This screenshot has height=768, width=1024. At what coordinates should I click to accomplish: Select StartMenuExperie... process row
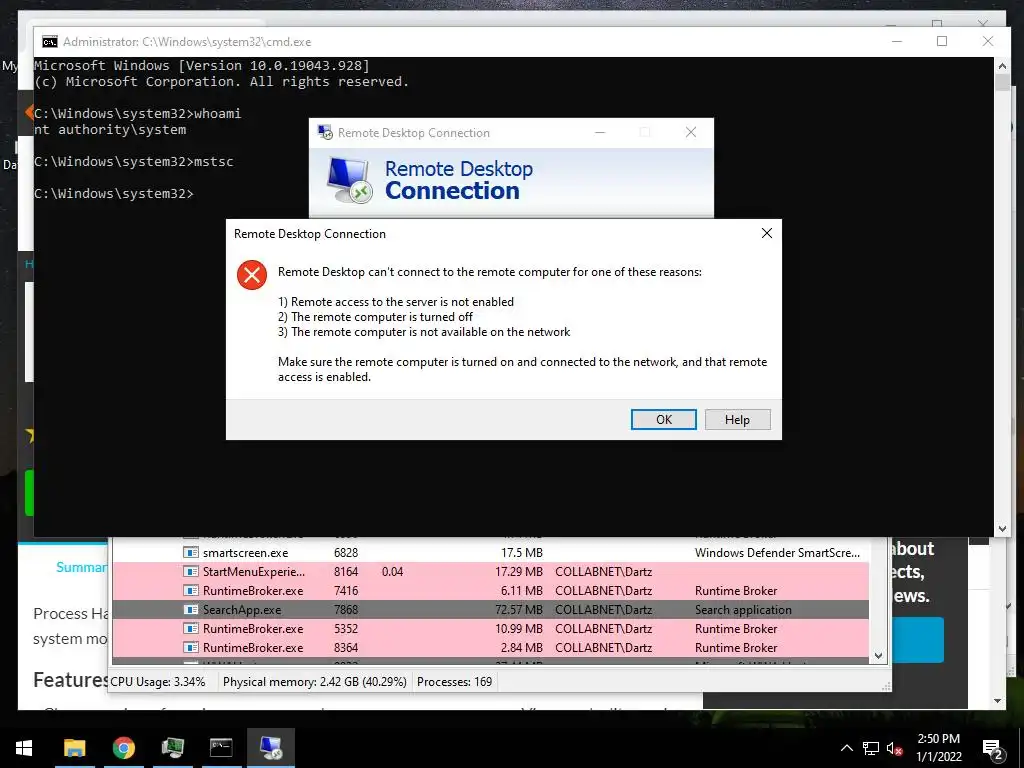point(490,571)
